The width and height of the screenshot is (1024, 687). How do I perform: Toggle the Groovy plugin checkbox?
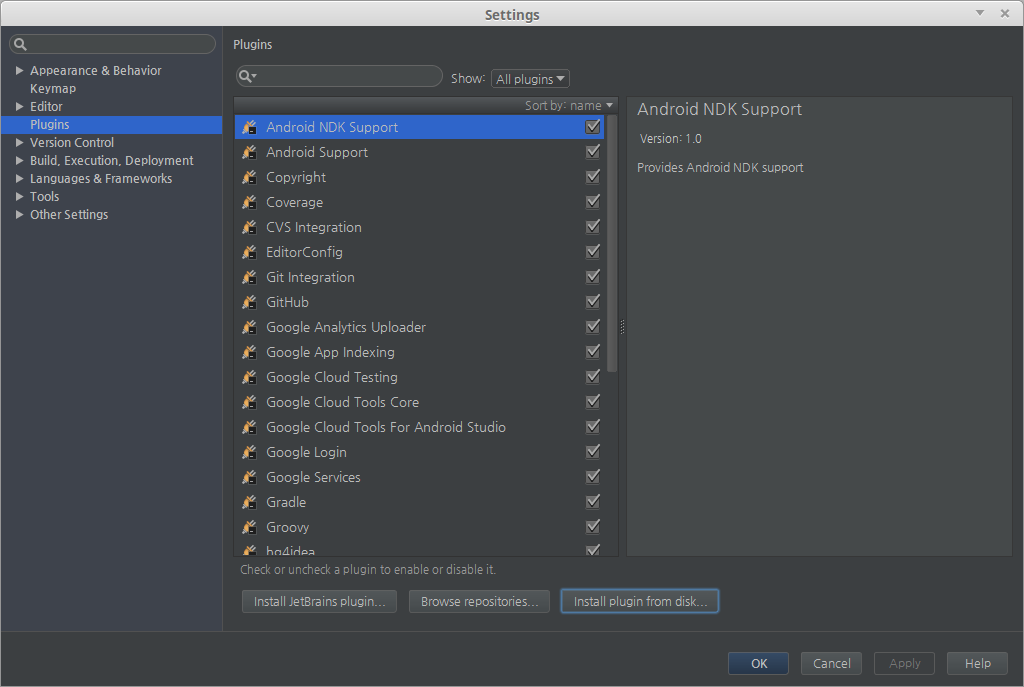pos(592,526)
